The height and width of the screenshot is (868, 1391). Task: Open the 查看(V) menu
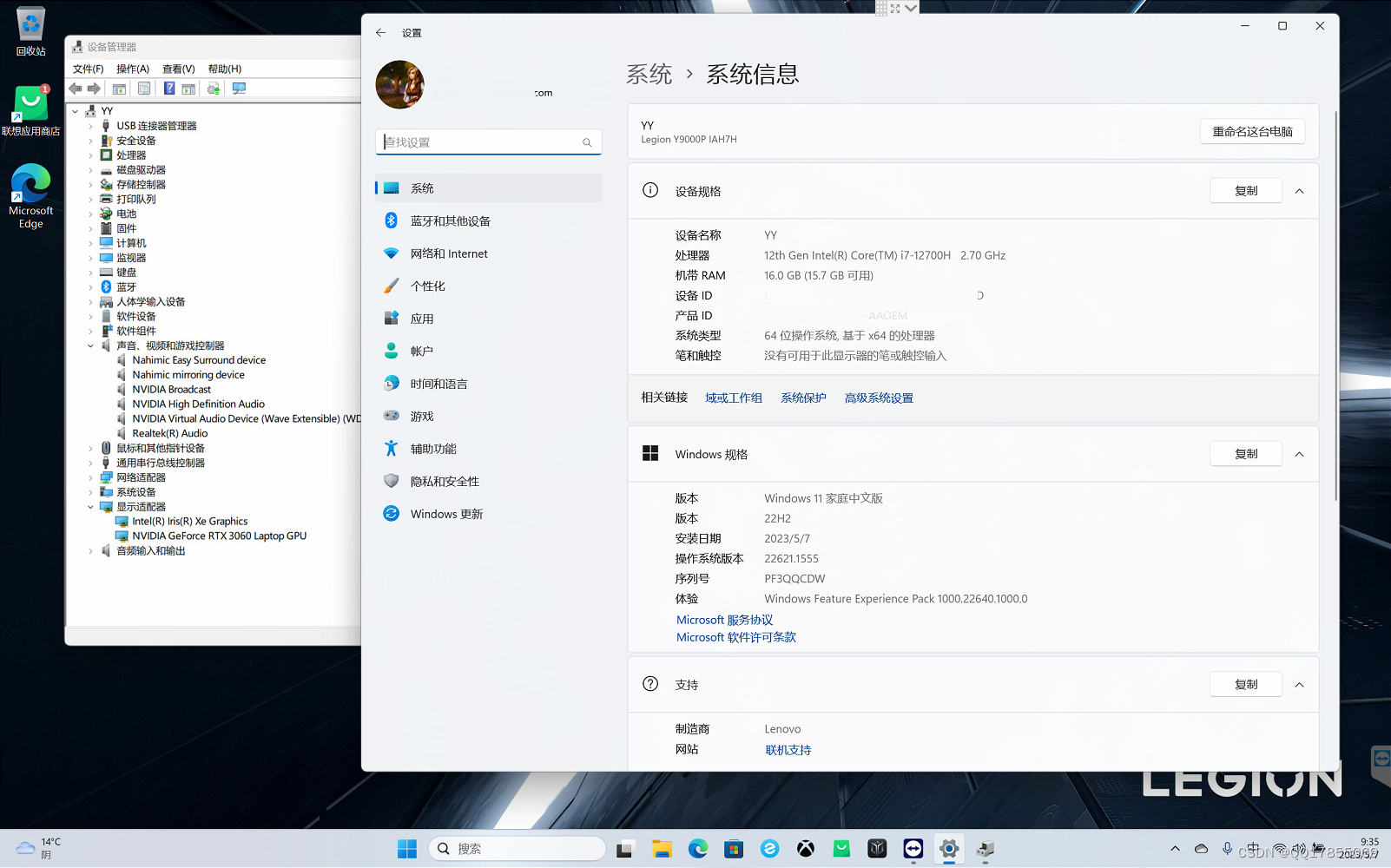click(x=176, y=69)
